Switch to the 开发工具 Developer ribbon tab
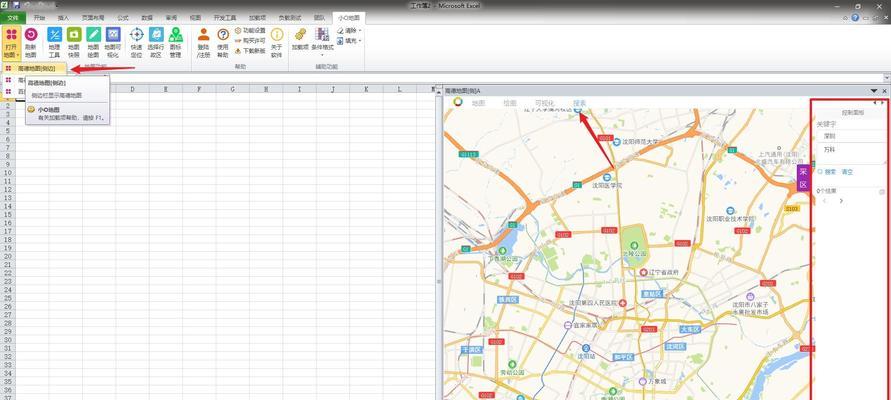Screen dimensions: 891x400 [224, 18]
